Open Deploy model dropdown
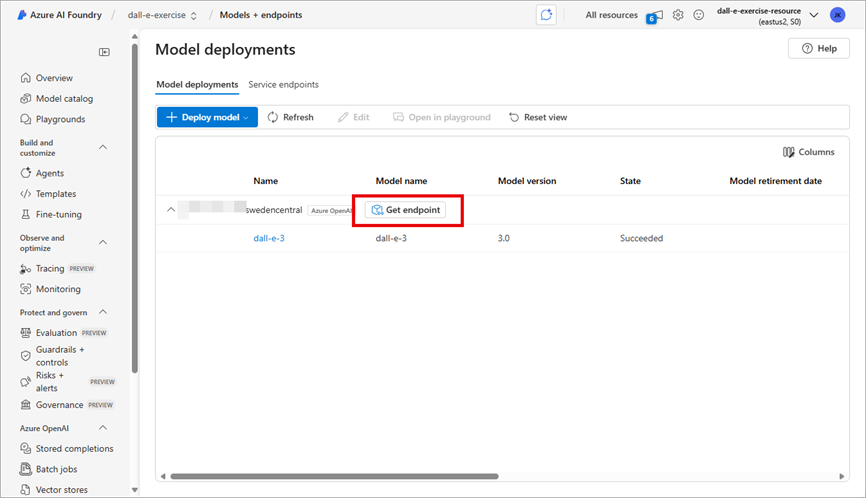 [x=207, y=117]
